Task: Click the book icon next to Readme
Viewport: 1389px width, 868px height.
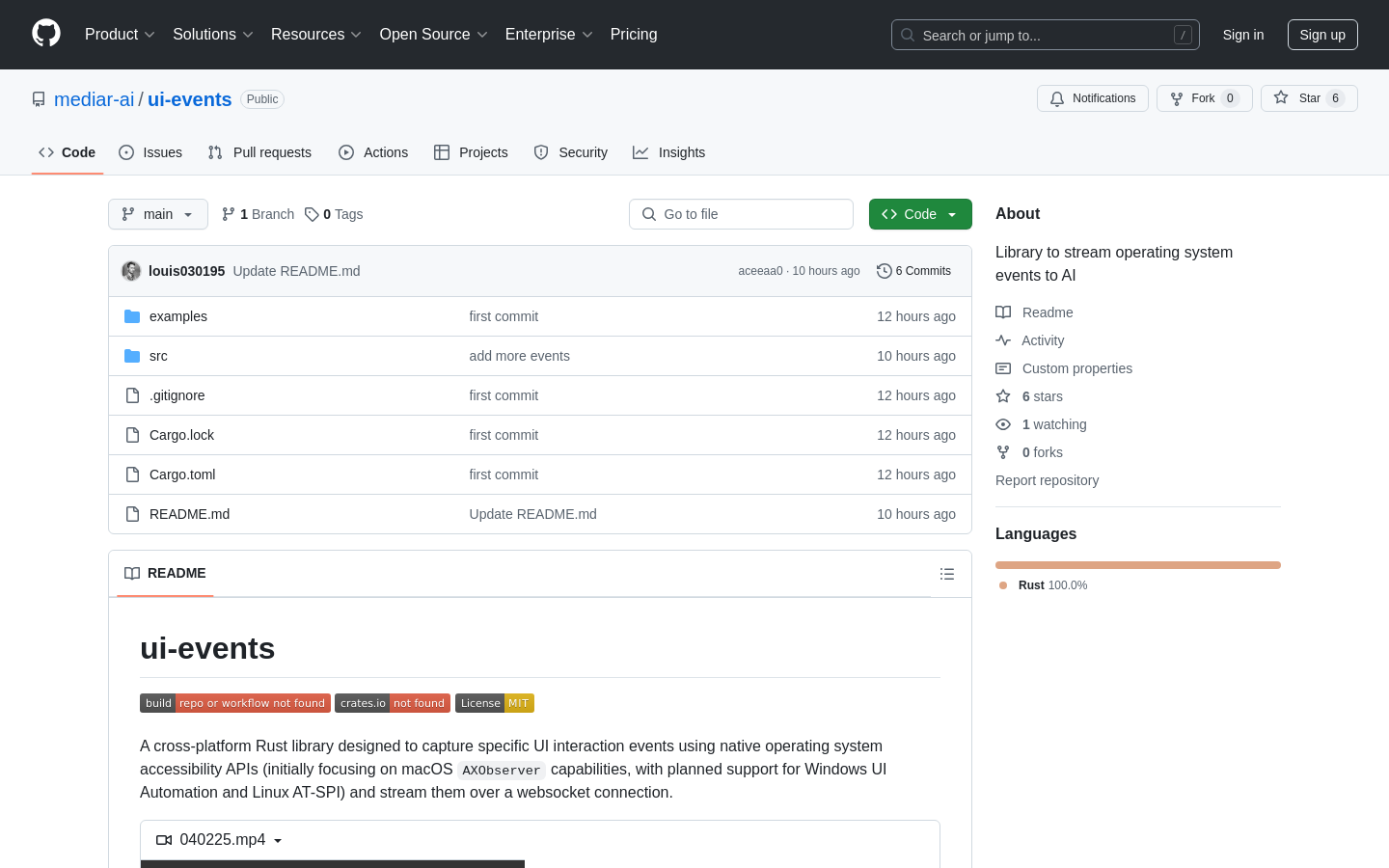Action: [1003, 312]
